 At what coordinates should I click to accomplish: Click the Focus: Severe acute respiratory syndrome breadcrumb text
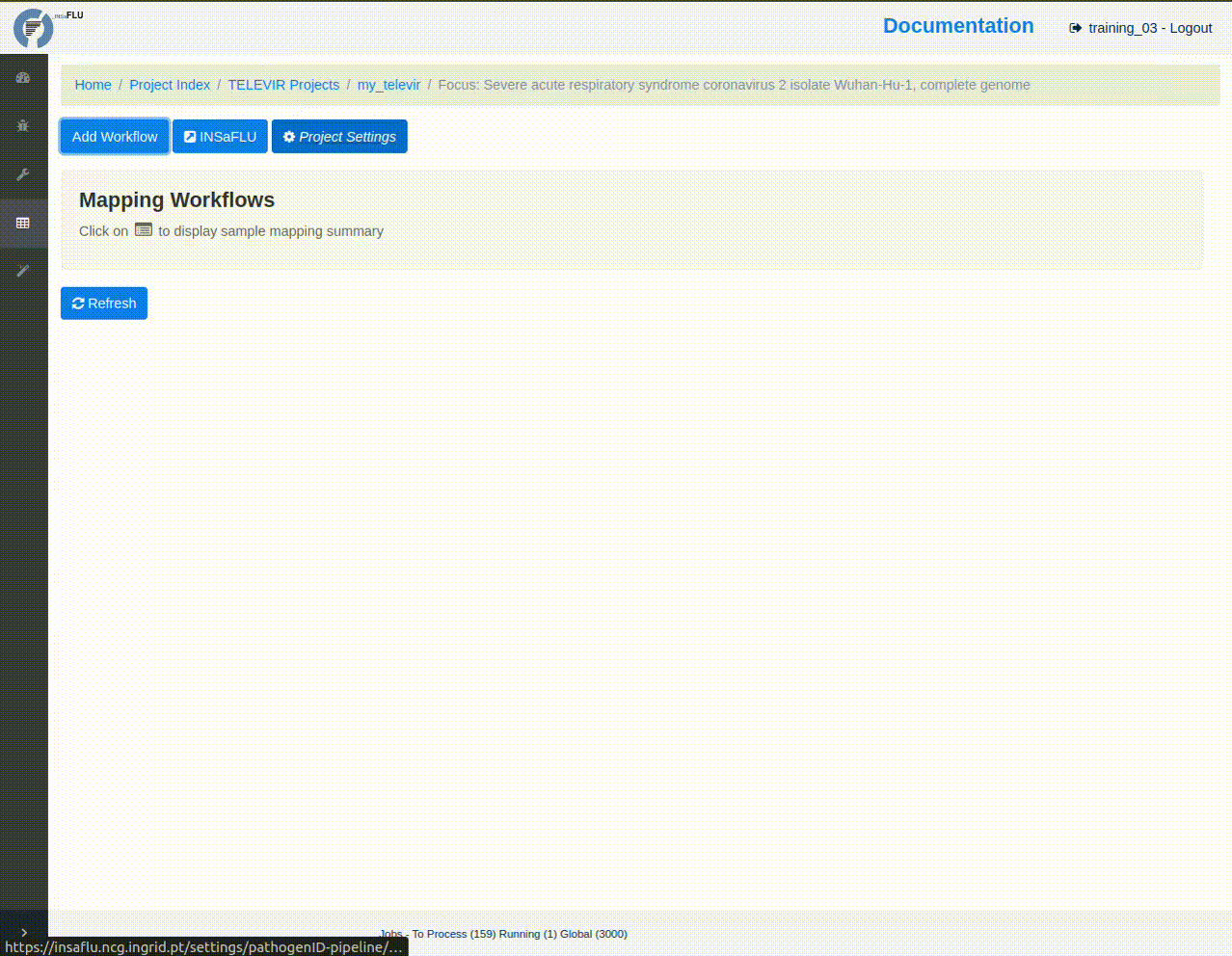coord(734,85)
